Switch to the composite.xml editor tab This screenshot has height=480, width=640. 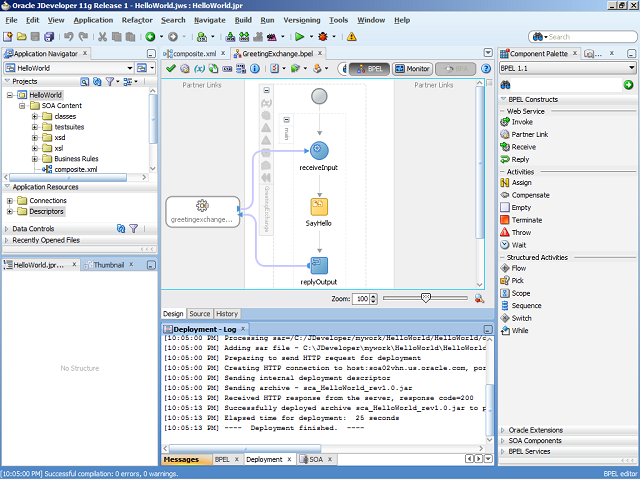click(x=195, y=53)
